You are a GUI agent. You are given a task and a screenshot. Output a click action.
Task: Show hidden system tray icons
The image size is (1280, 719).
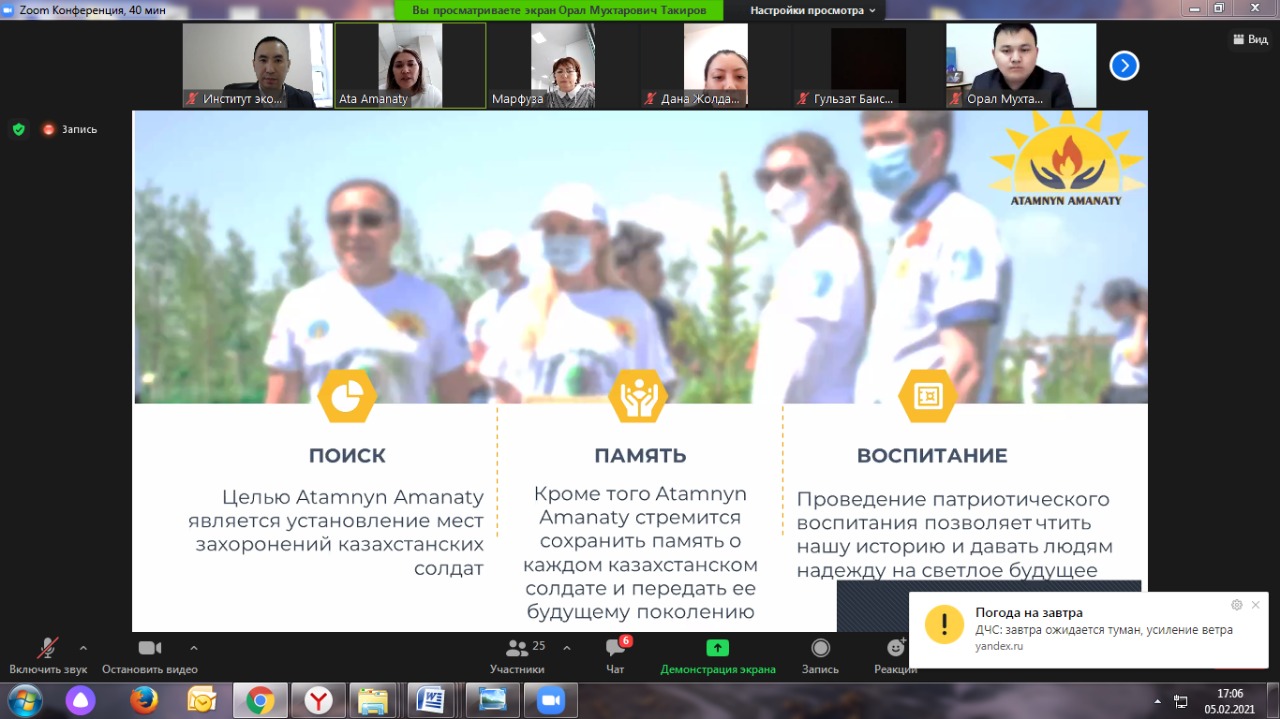click(1158, 701)
